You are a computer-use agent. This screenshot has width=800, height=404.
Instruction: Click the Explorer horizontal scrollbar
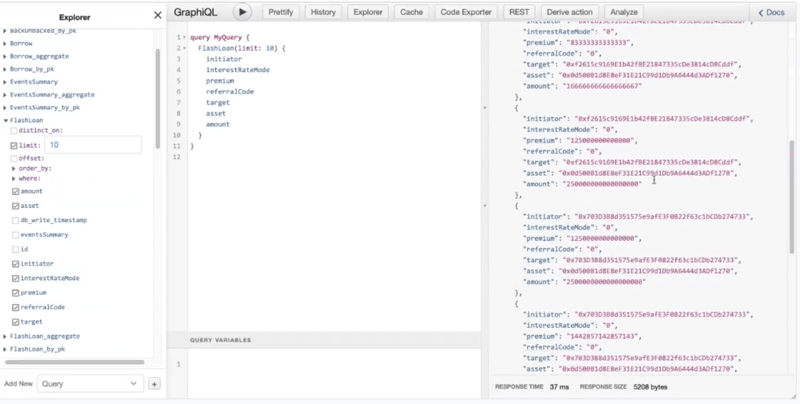pyautogui.click(x=74, y=362)
